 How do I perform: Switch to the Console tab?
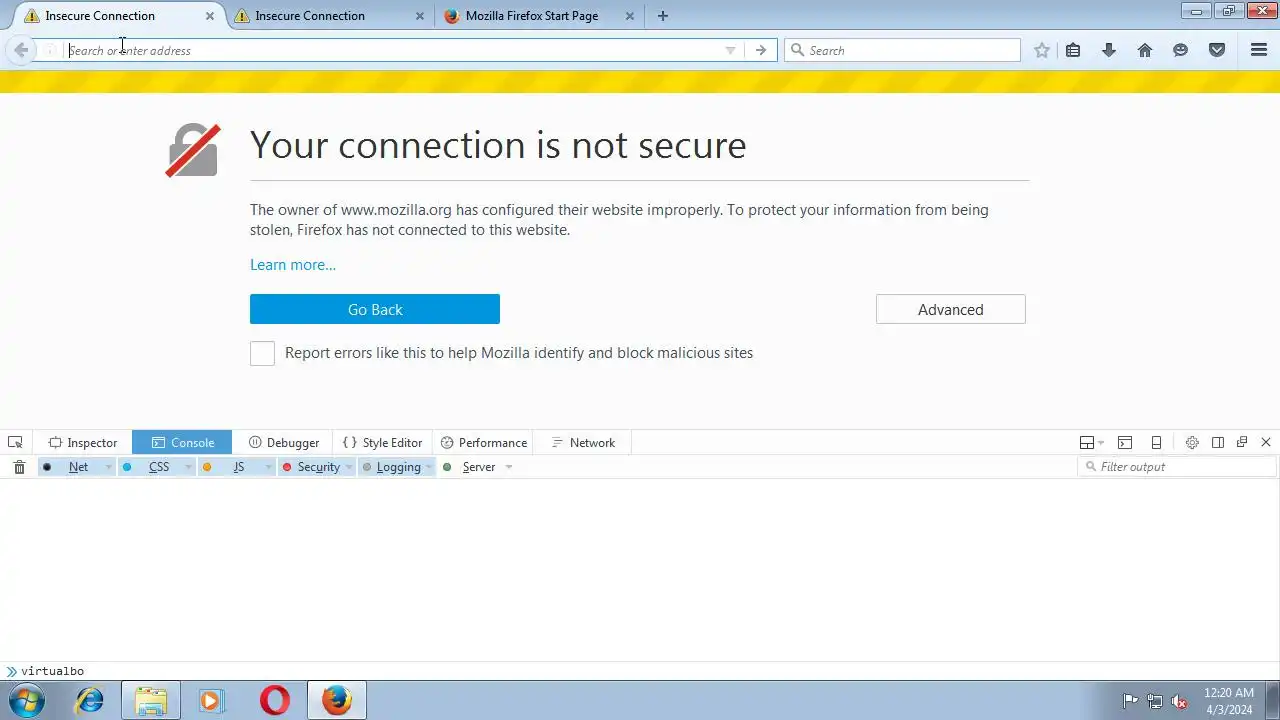coord(182,442)
